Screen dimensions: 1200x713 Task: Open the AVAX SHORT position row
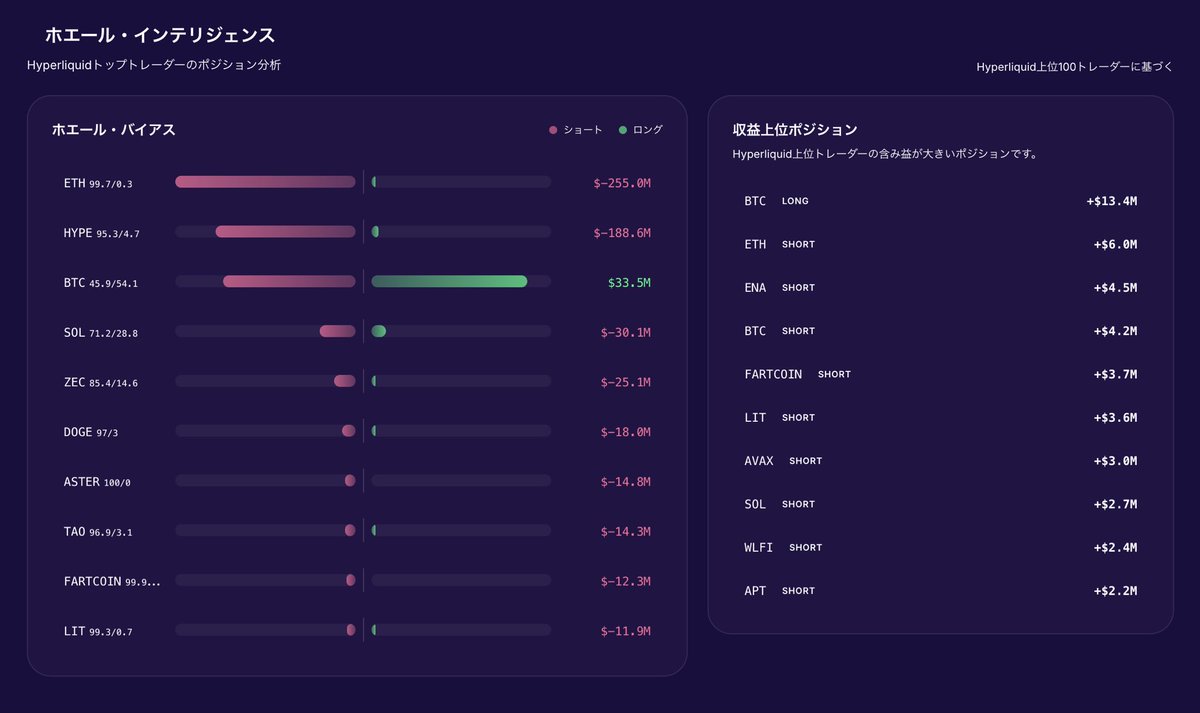940,461
